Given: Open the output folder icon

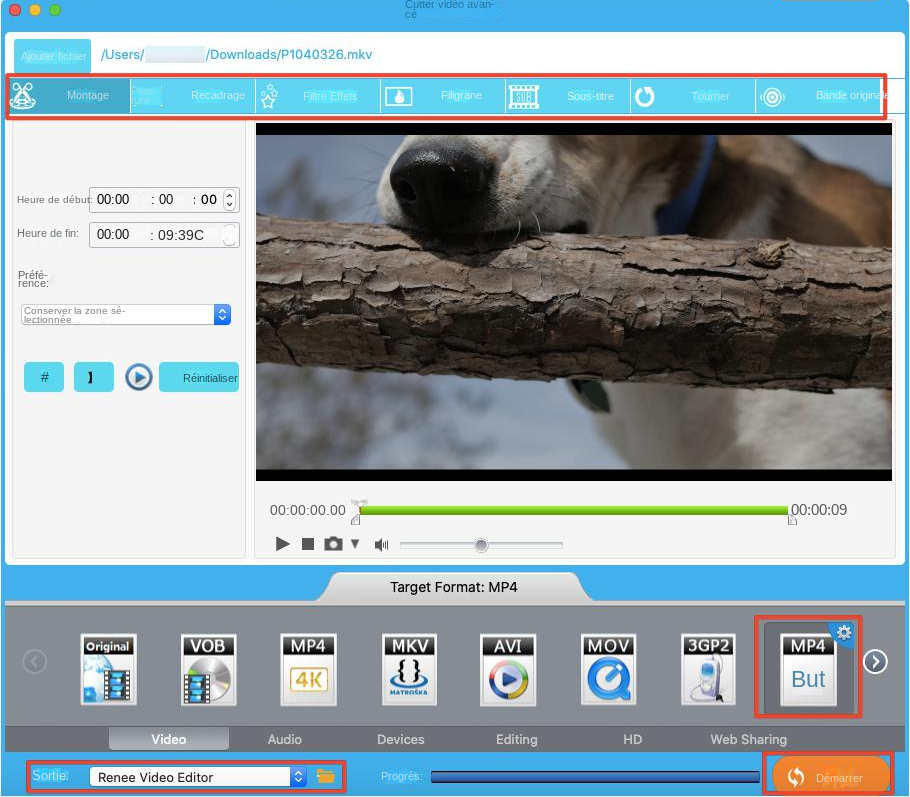Looking at the screenshot, I should tap(325, 776).
